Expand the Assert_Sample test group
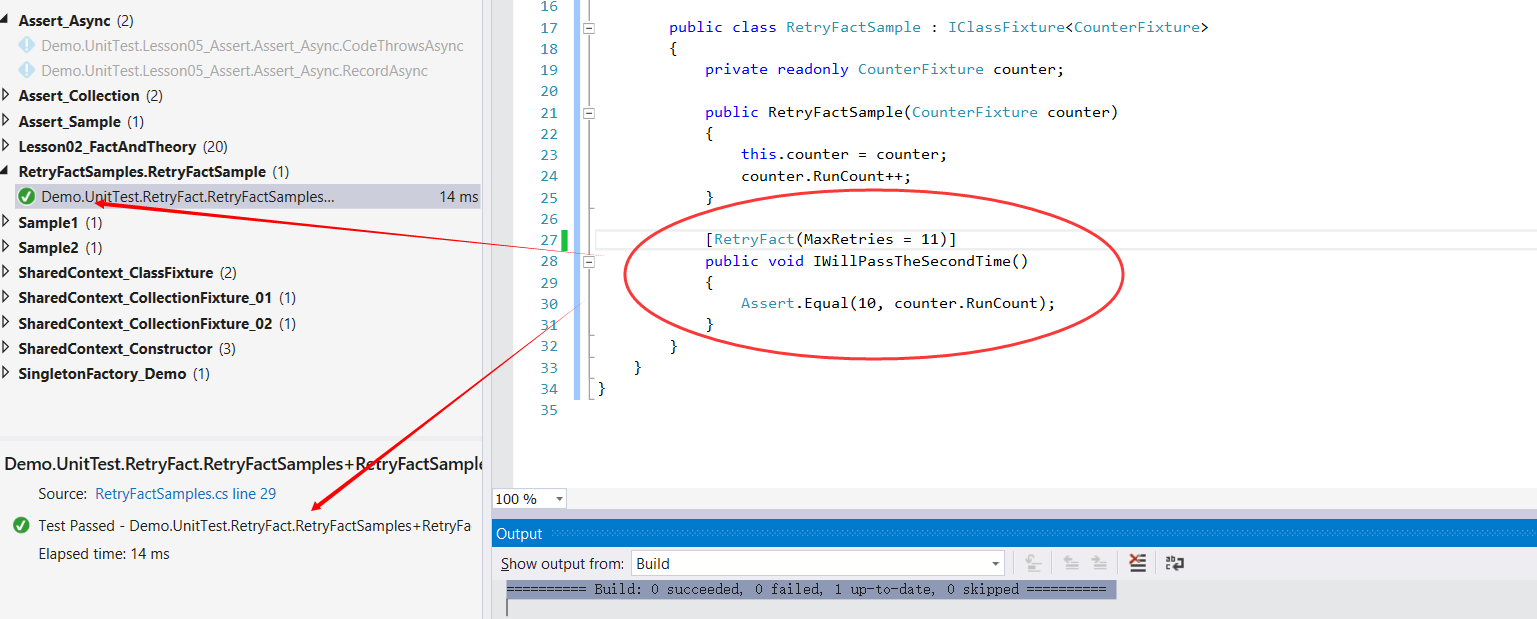The height and width of the screenshot is (619, 1537). point(8,121)
